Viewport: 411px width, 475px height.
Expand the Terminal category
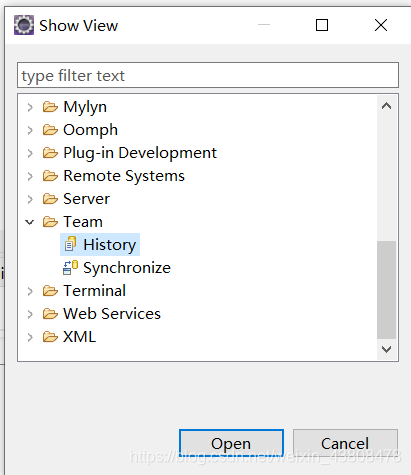point(30,291)
